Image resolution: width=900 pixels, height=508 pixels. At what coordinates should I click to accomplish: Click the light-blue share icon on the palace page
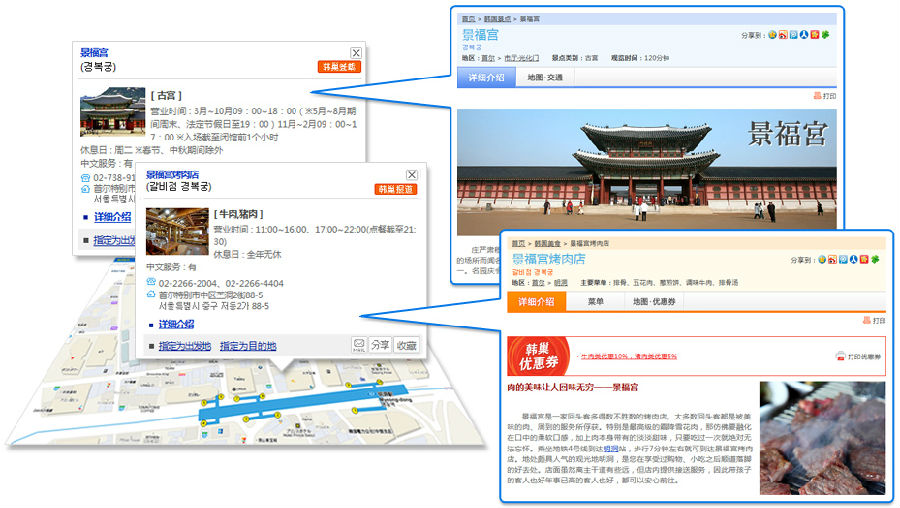pos(793,35)
